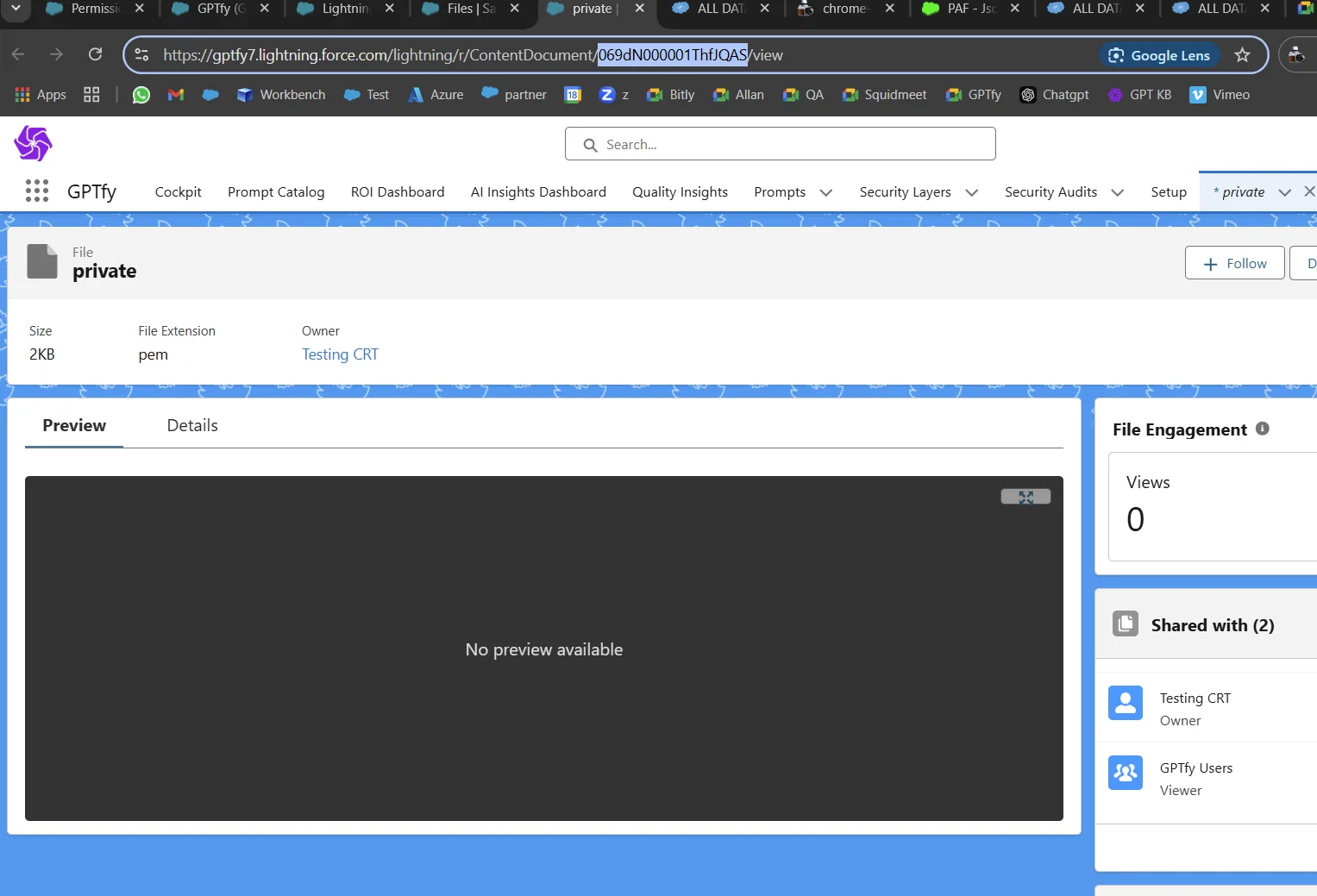Screen dimensions: 1317x896
Task: Expand the file preview to fullscreen
Action: pos(1025,497)
